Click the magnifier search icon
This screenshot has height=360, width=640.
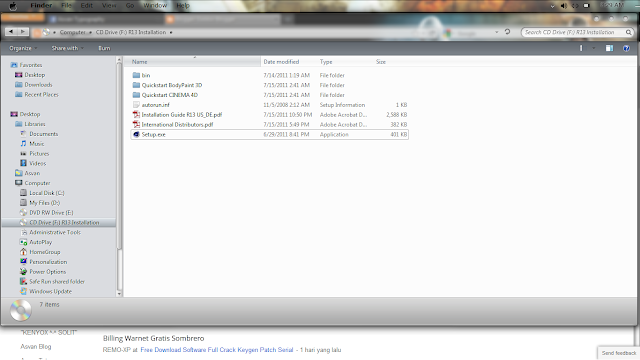(629, 32)
